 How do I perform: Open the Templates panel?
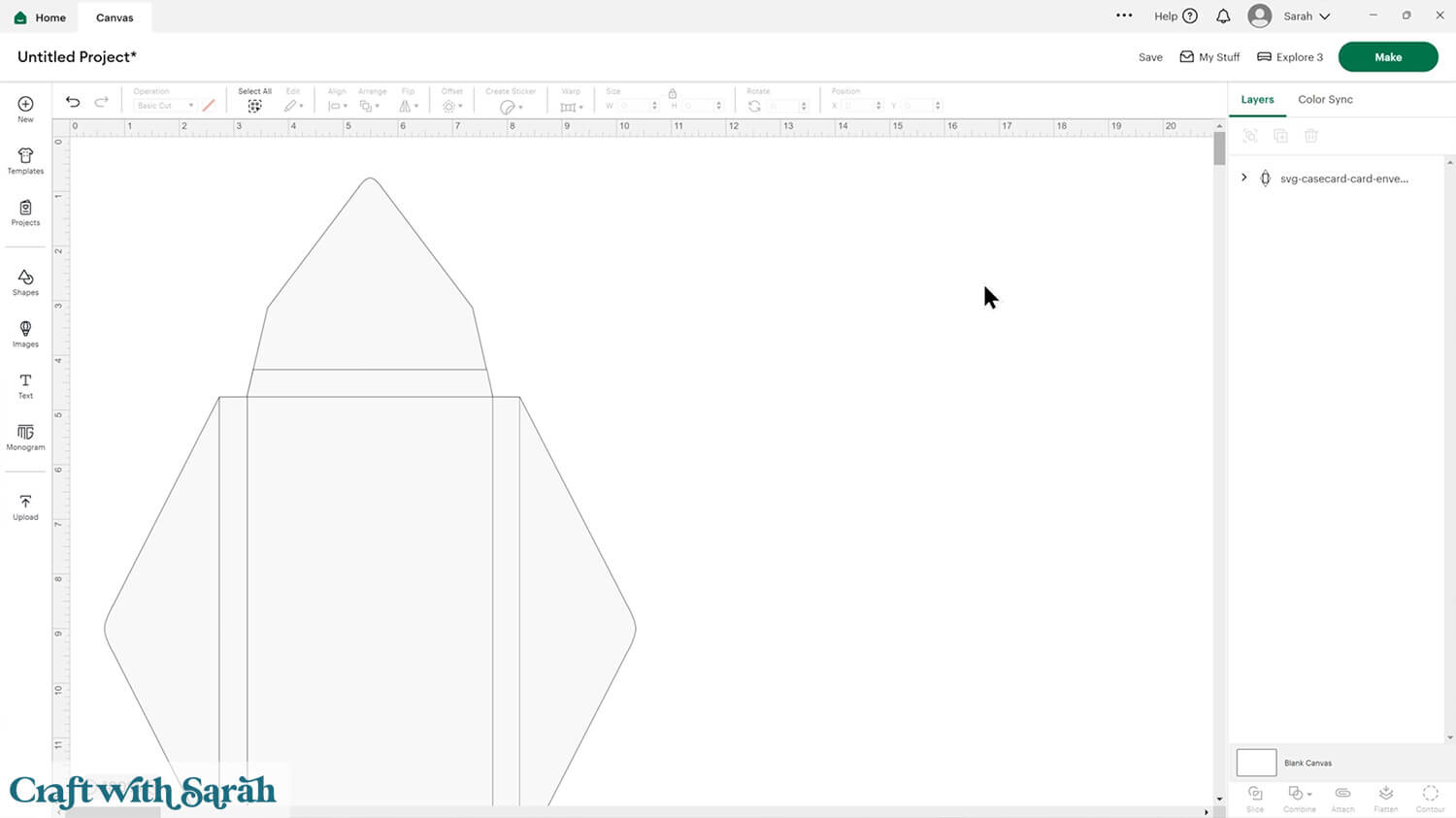pyautogui.click(x=25, y=161)
